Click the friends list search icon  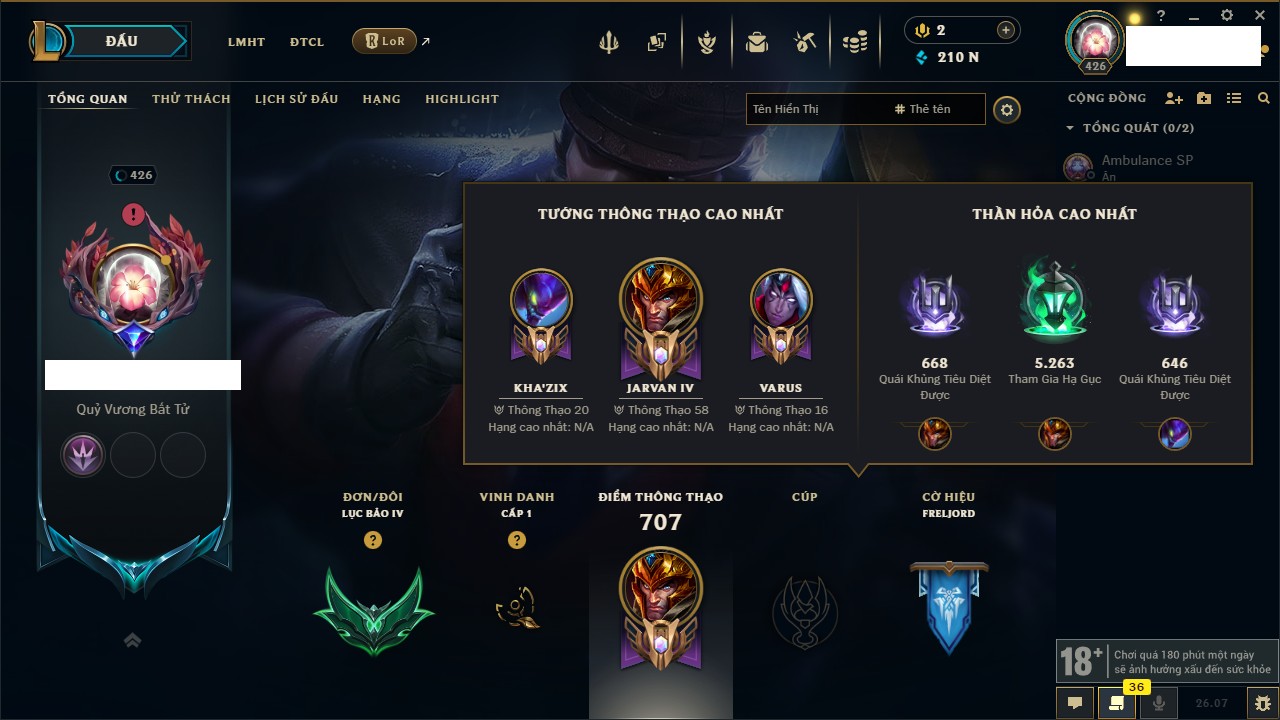click(x=1264, y=98)
